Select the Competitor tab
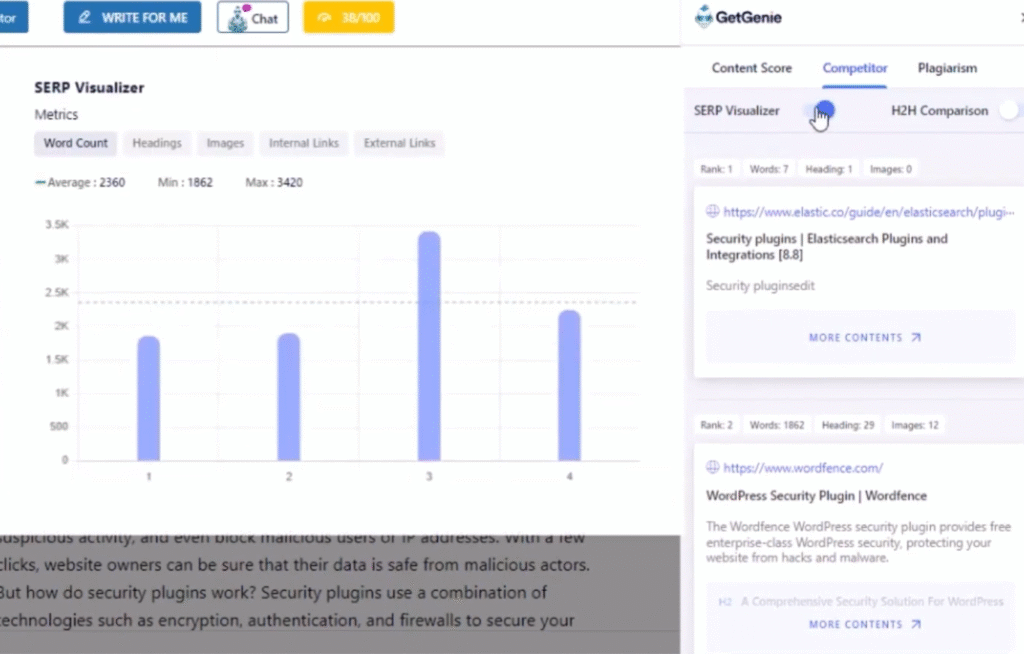Viewport: 1024px width, 654px height. (x=855, y=68)
